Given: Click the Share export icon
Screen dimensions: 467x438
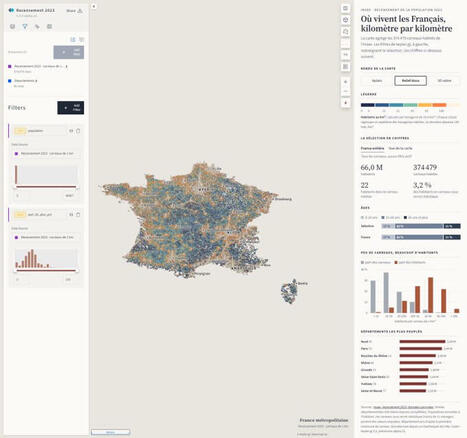Looking at the screenshot, I should click(x=80, y=11).
